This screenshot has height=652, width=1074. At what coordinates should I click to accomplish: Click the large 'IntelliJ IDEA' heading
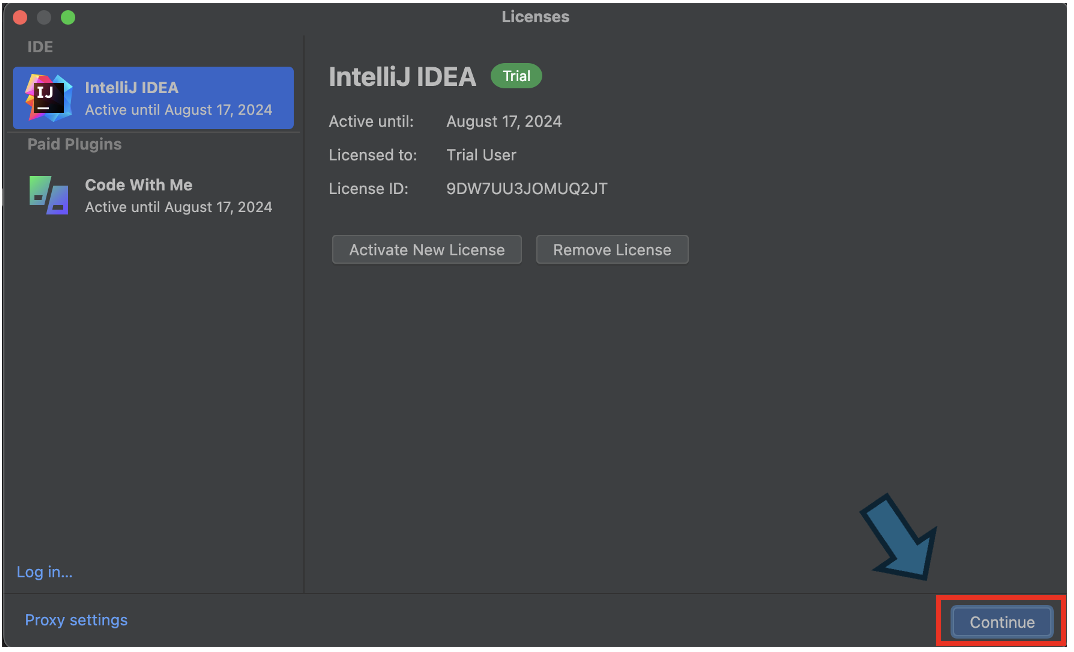click(402, 77)
